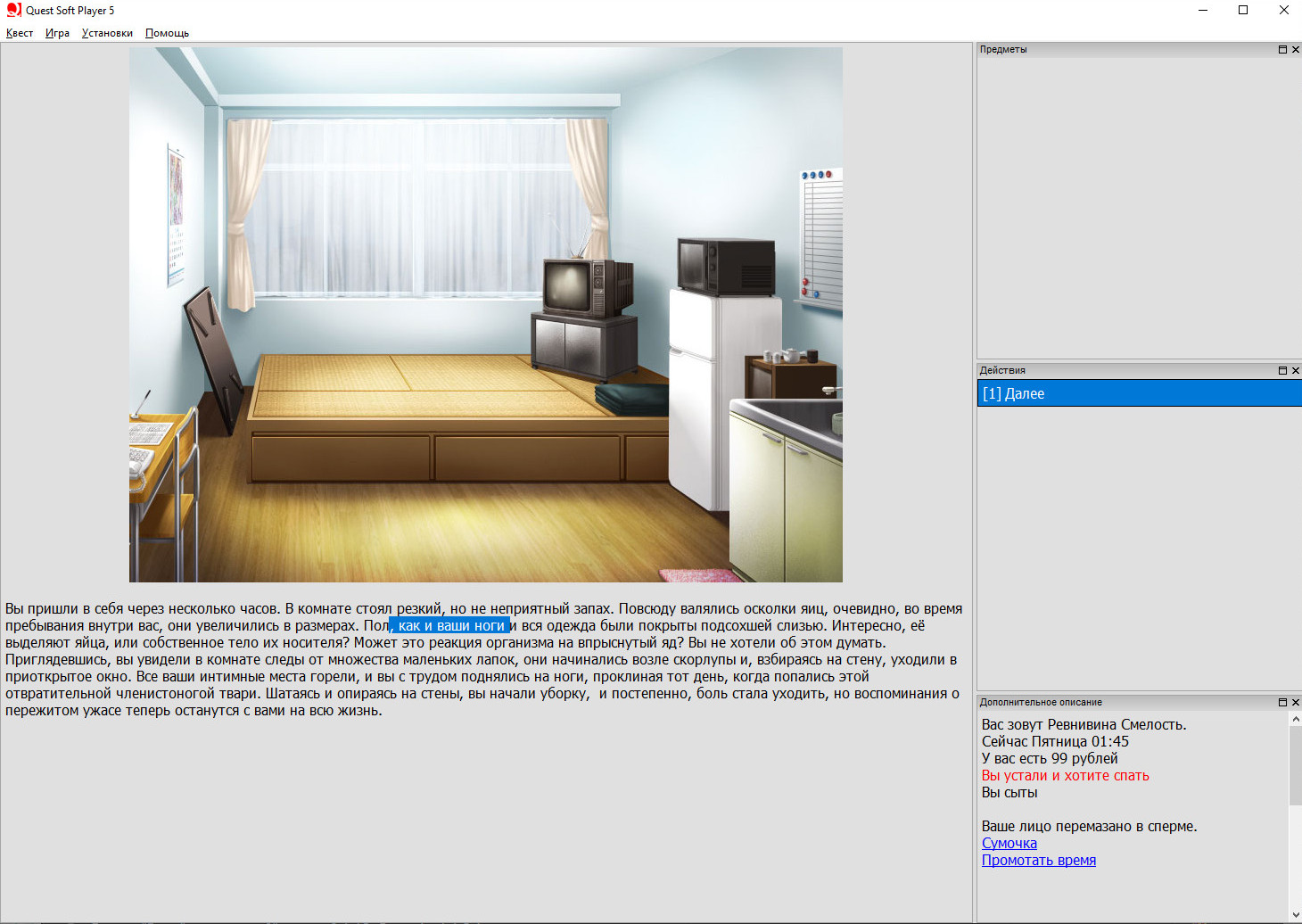Open the Установки menu

coord(107,33)
